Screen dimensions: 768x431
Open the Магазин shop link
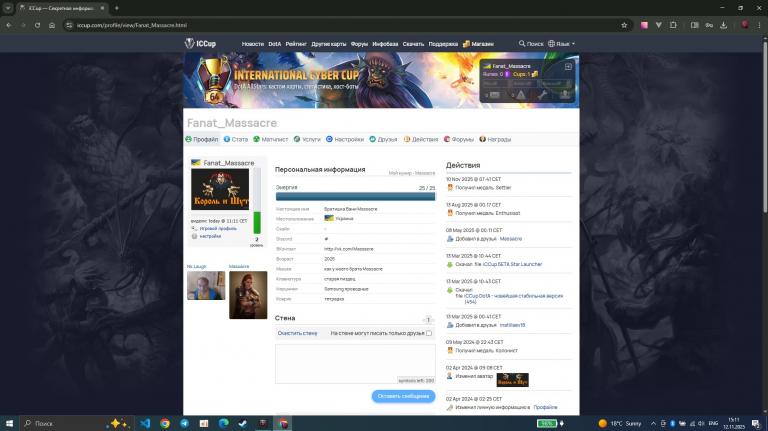(x=478, y=44)
